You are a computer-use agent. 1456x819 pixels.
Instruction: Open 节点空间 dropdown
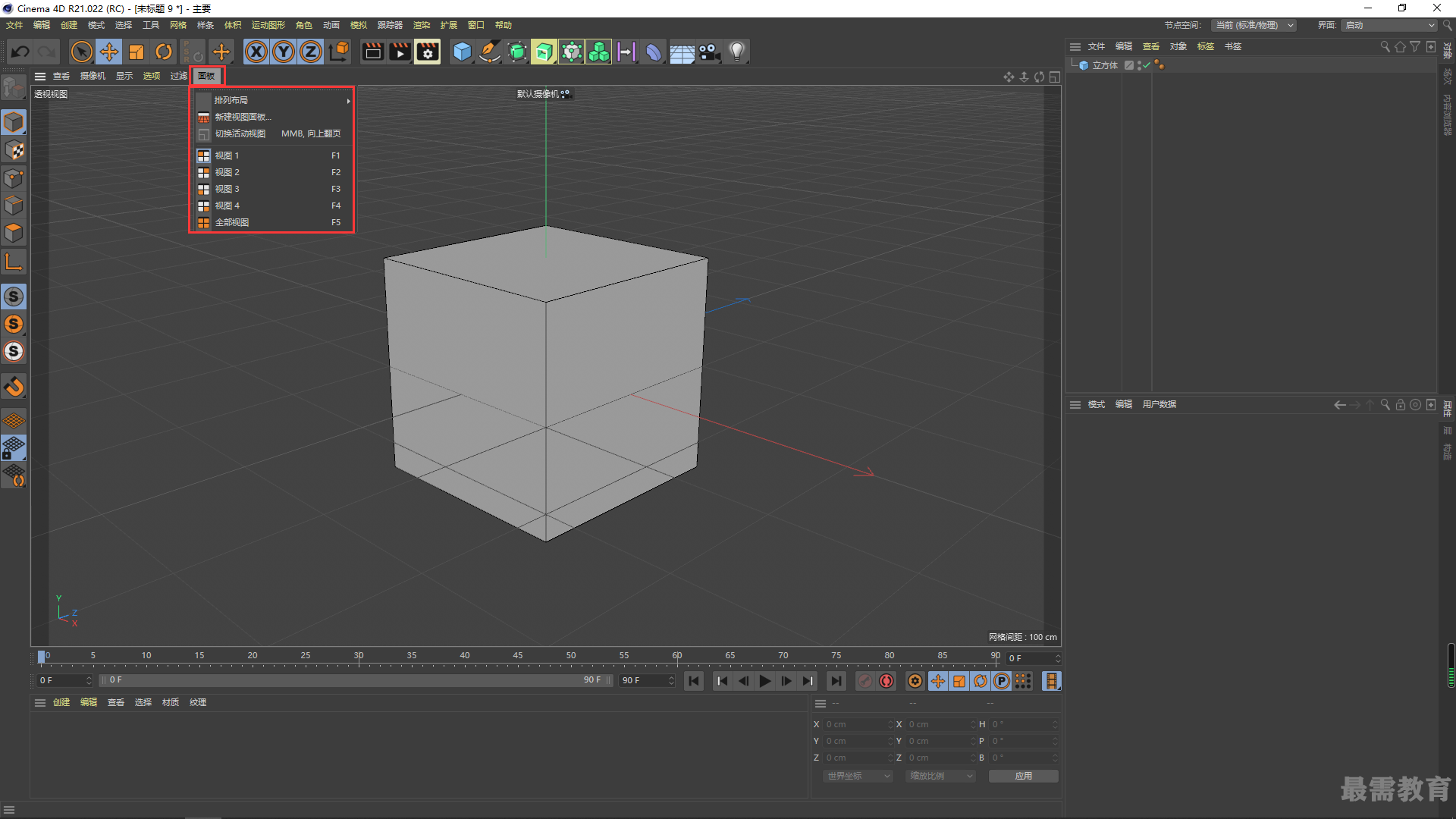pyautogui.click(x=1254, y=25)
